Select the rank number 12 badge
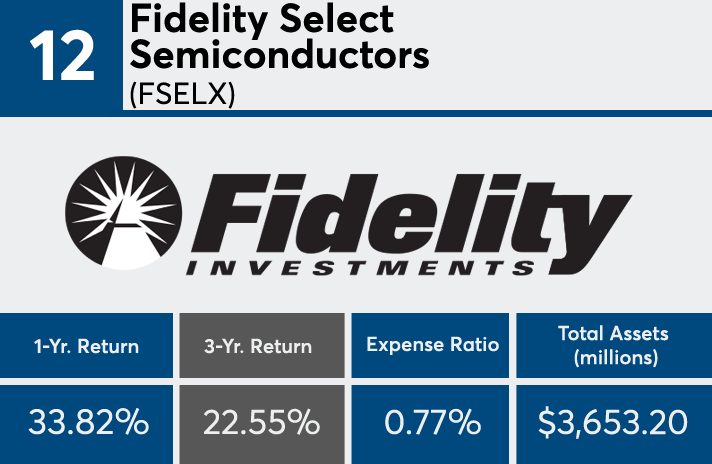712x464 pixels. point(61,56)
